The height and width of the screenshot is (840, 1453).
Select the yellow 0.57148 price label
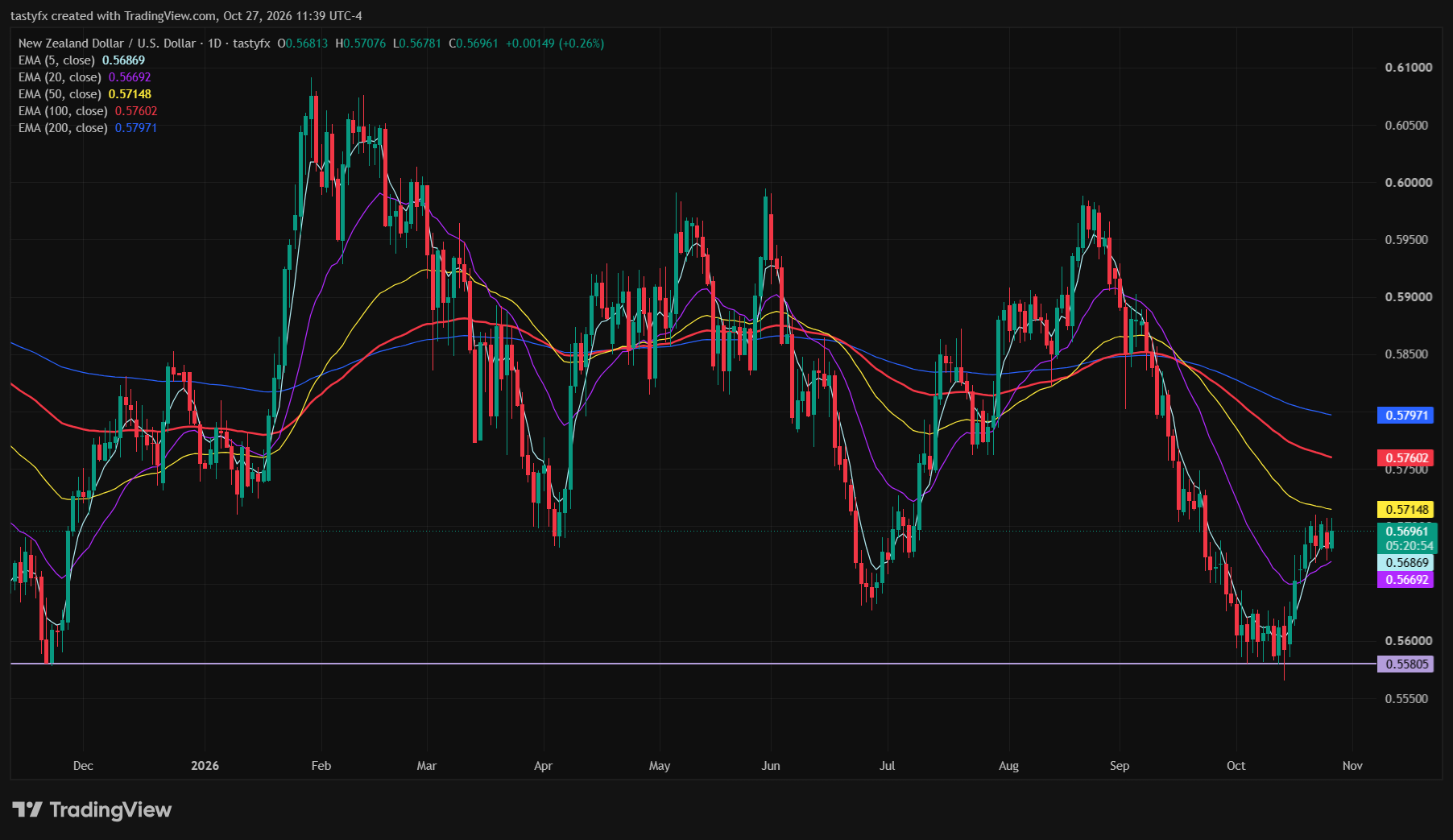pos(1405,509)
